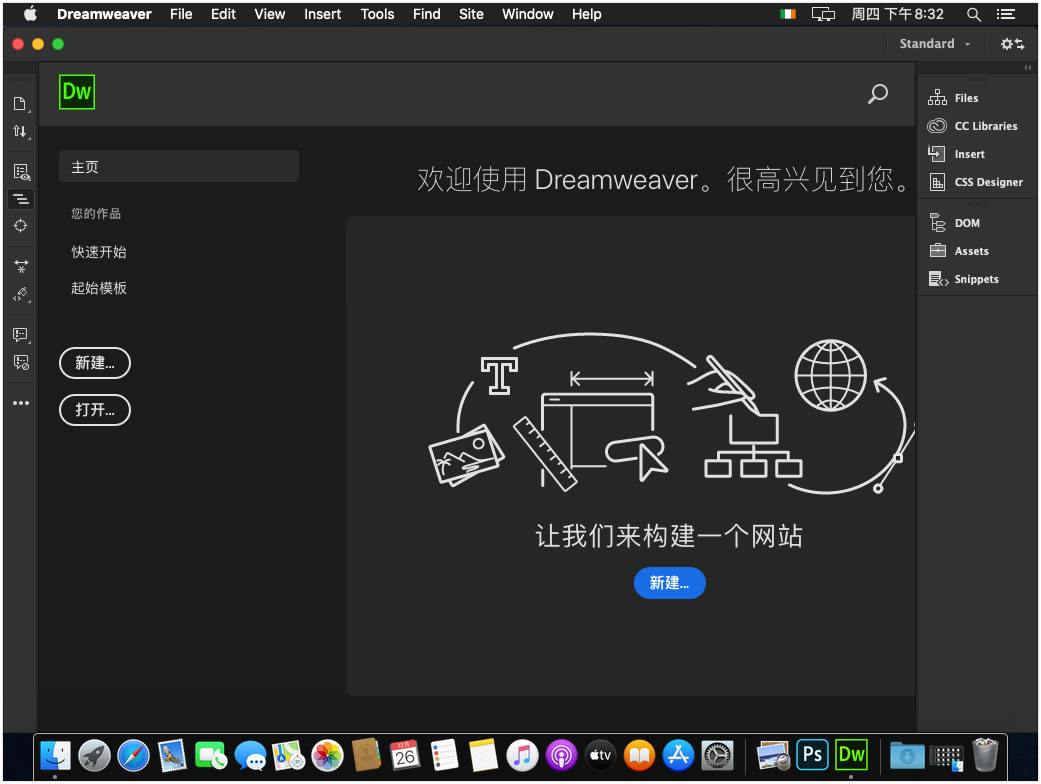This screenshot has height=784, width=1041.
Task: Open the Find menu
Action: click(x=426, y=14)
